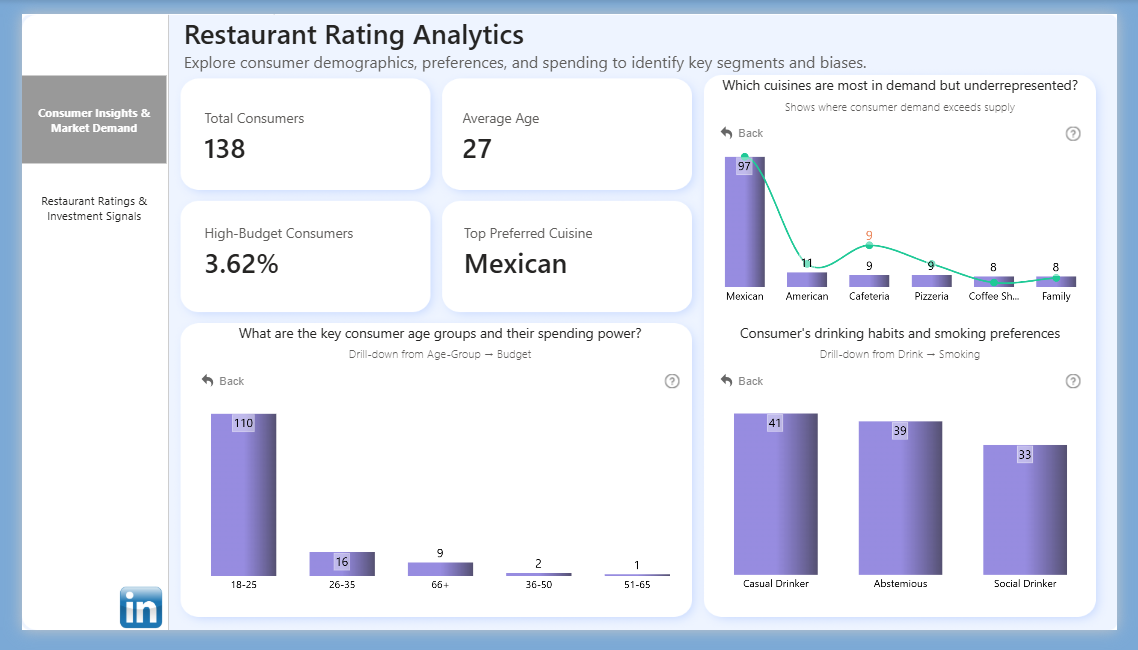This screenshot has width=1138, height=650.
Task: Select the Consumer Insights & Market Demand tab
Action: [94, 119]
